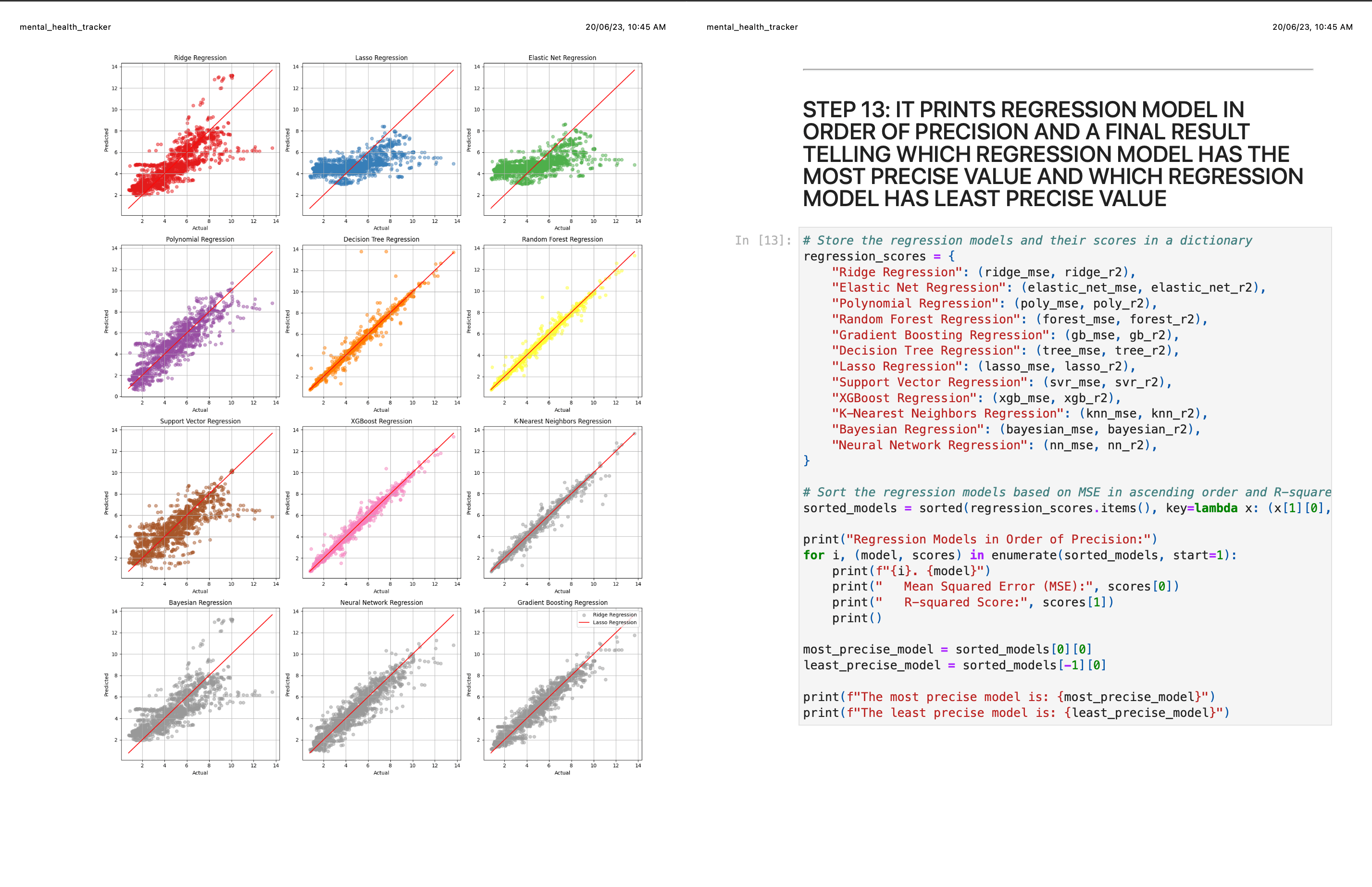The height and width of the screenshot is (887, 1372).
Task: Click the svr_mse, svr_r2 dictionary line
Action: [x=1002, y=382]
